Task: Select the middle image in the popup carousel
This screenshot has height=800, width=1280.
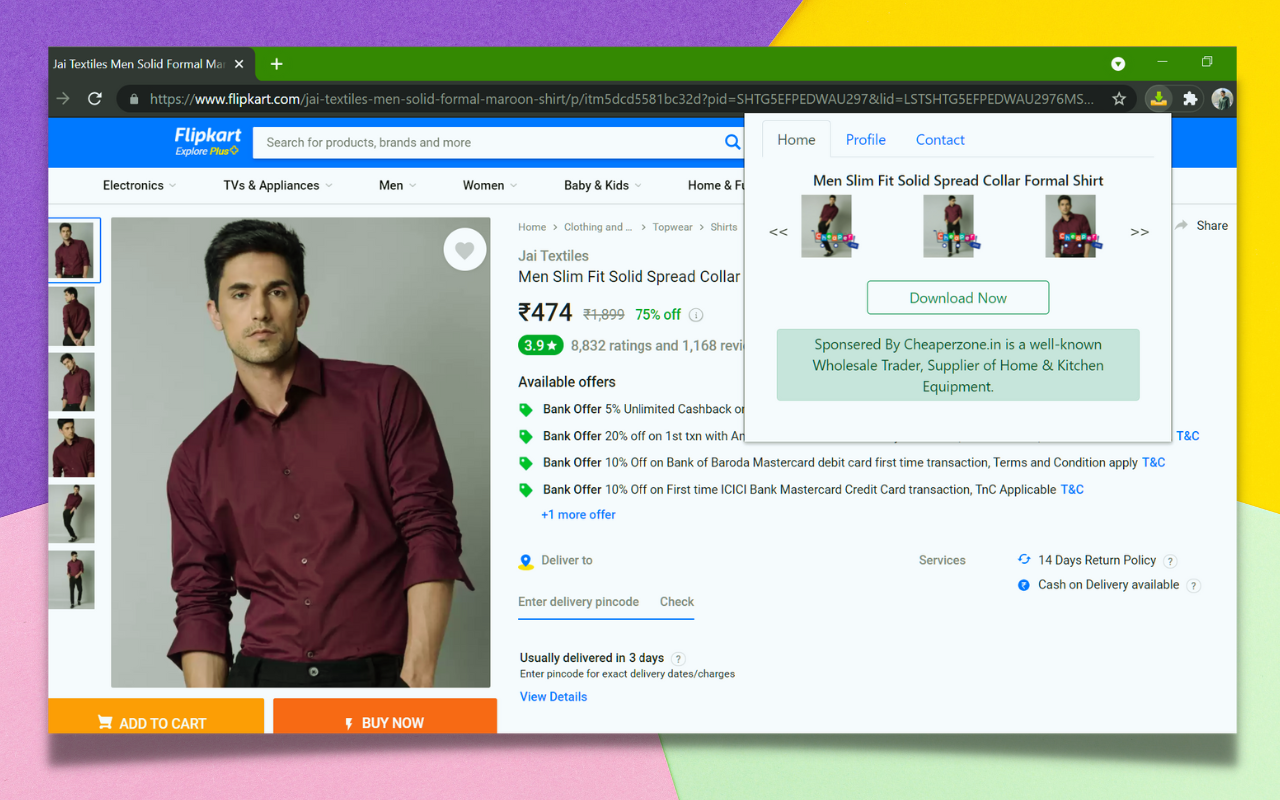Action: coord(948,226)
